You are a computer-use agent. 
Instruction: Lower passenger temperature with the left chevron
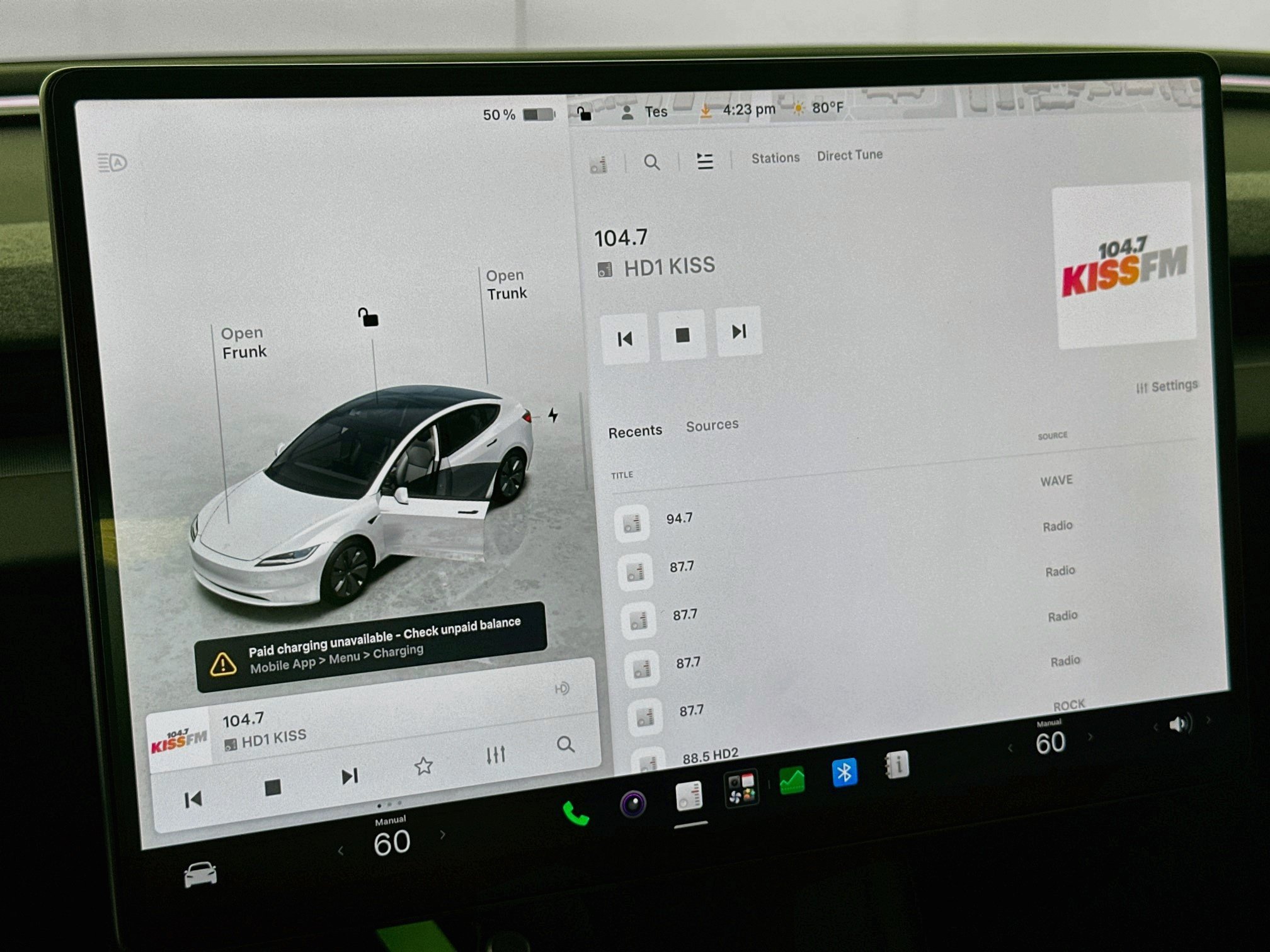click(1010, 748)
